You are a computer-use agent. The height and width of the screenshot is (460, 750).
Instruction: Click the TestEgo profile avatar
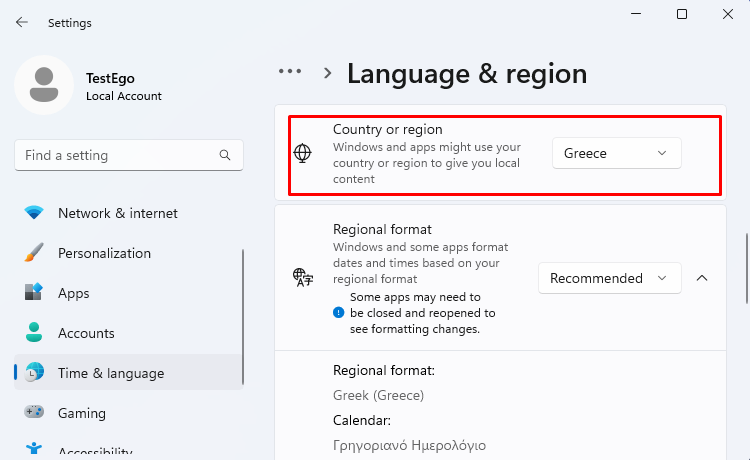[x=44, y=85]
